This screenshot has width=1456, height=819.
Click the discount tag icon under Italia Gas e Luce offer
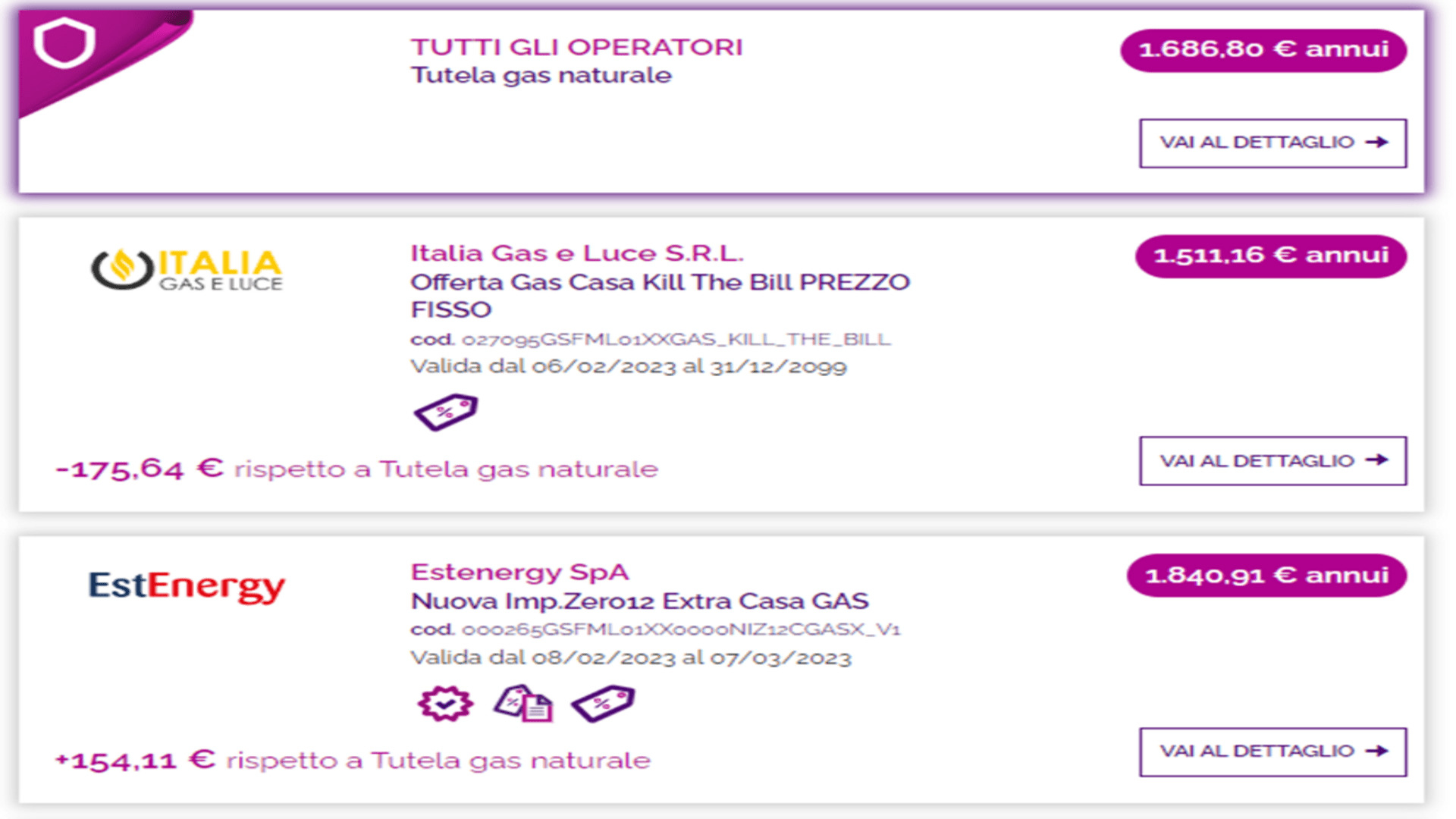[x=446, y=412]
